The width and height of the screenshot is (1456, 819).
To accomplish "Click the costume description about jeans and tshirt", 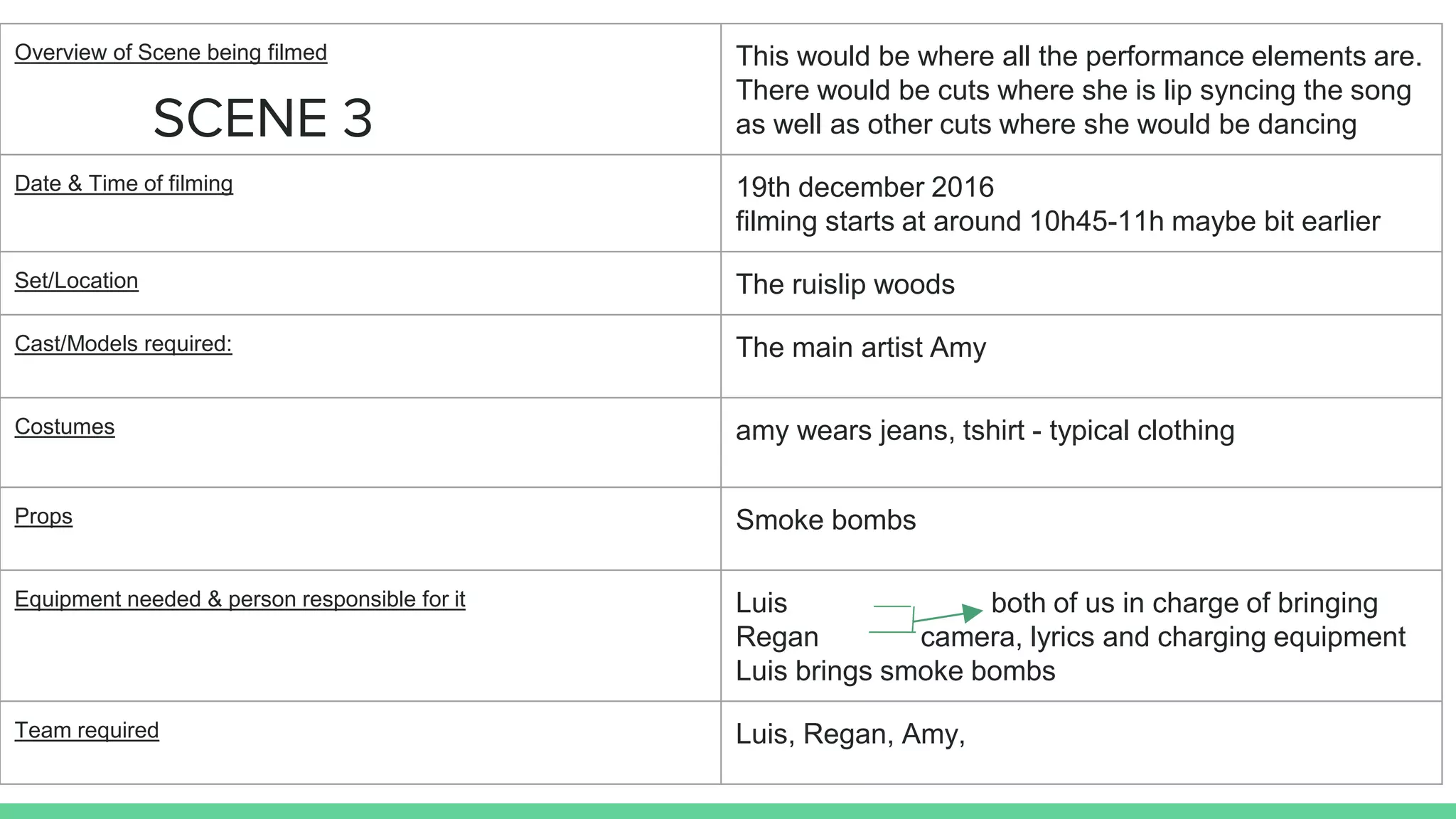I will click(985, 431).
